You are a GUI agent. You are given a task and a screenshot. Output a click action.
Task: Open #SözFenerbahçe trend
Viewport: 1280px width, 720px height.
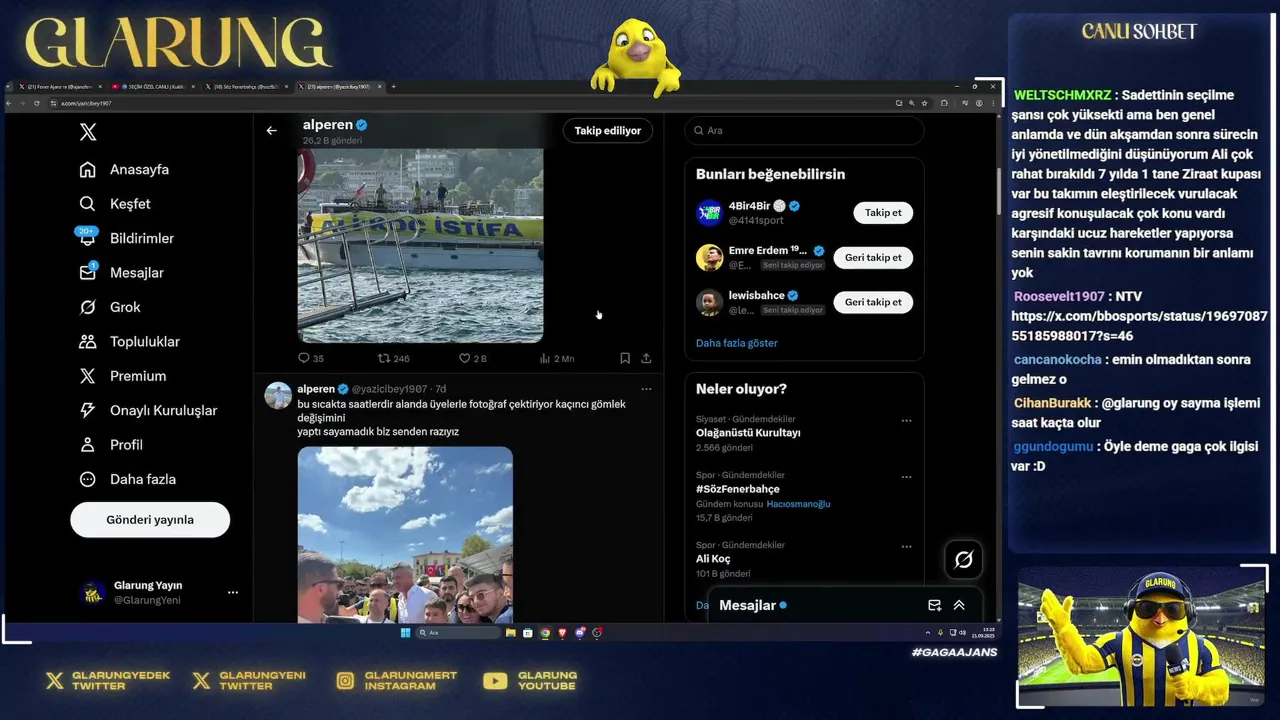pyautogui.click(x=738, y=489)
